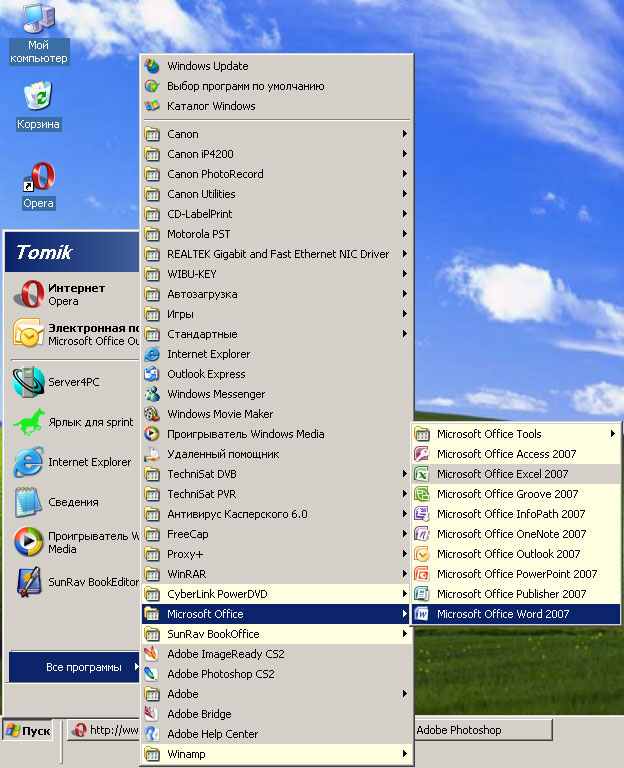
Task: Click the Opera shortcut icon on the desktop
Action: tap(39, 177)
